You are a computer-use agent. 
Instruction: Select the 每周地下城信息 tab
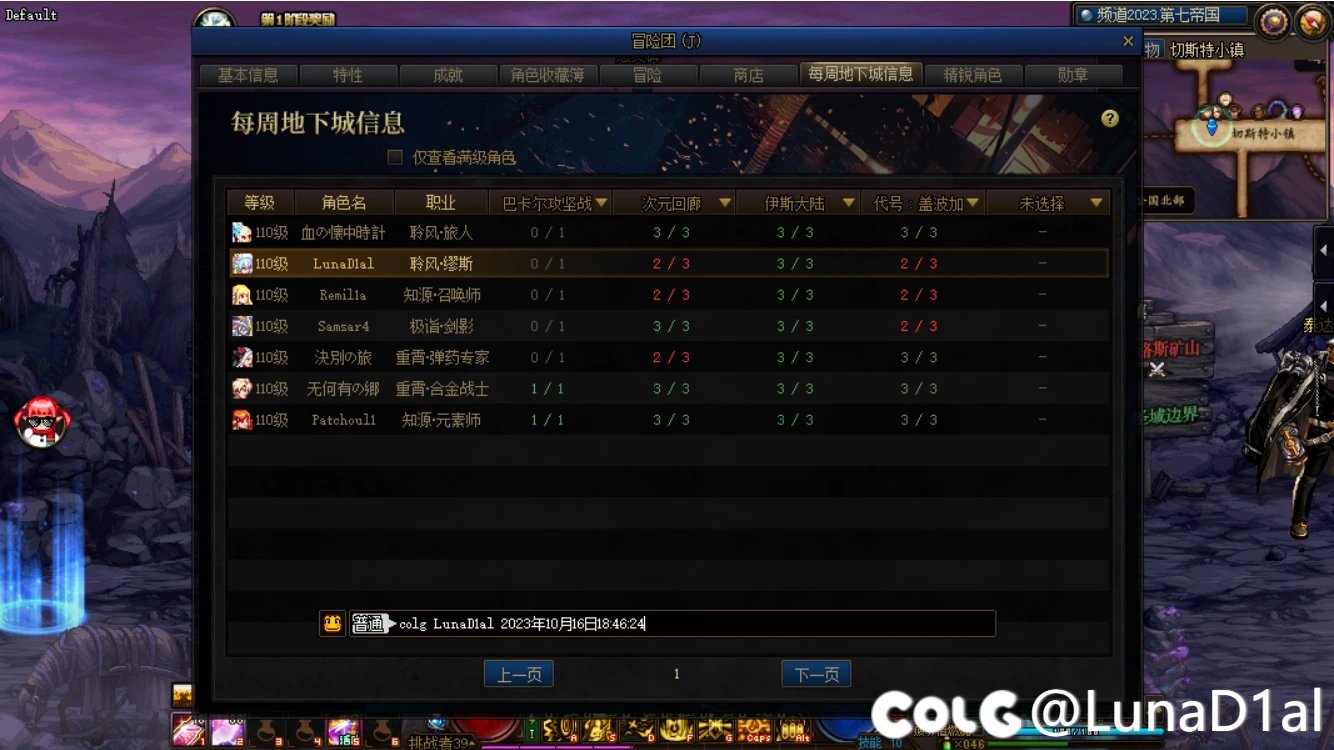(860, 74)
